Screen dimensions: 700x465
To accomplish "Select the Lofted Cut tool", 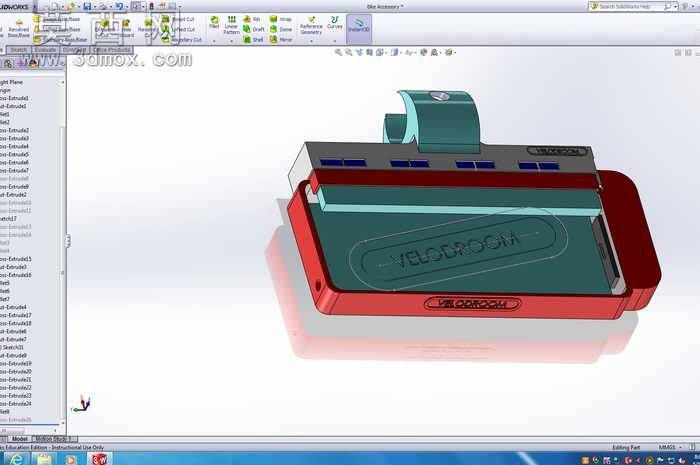I will [178, 29].
